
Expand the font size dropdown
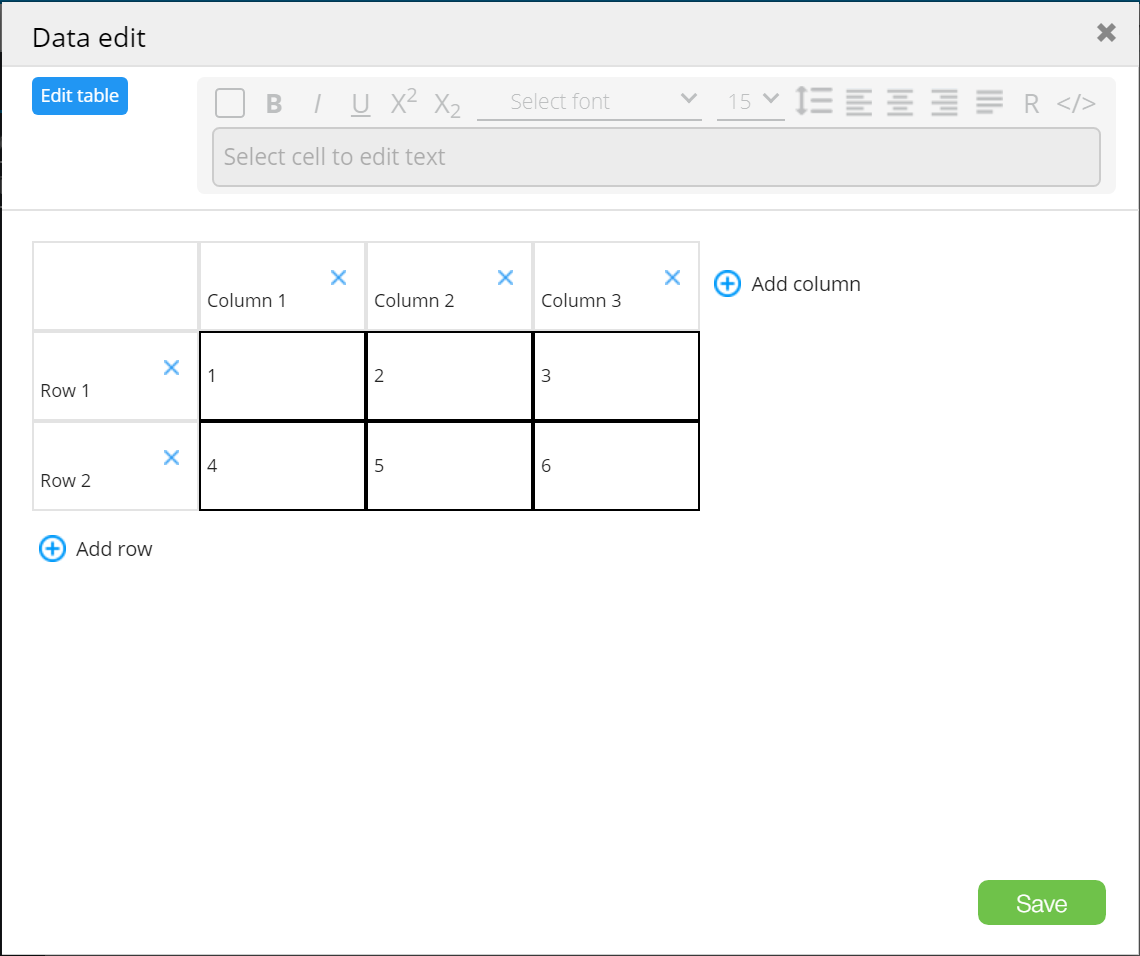[751, 101]
